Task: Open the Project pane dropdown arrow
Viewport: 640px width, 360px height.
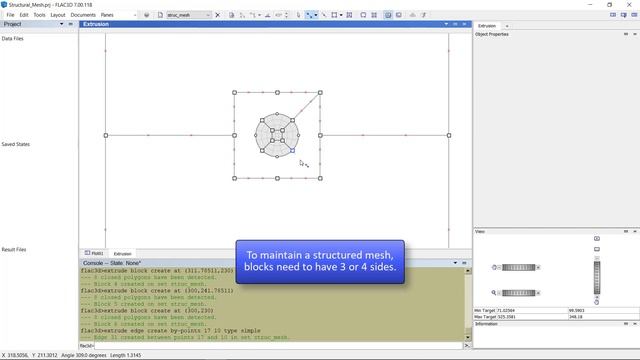Action: [x=62, y=24]
